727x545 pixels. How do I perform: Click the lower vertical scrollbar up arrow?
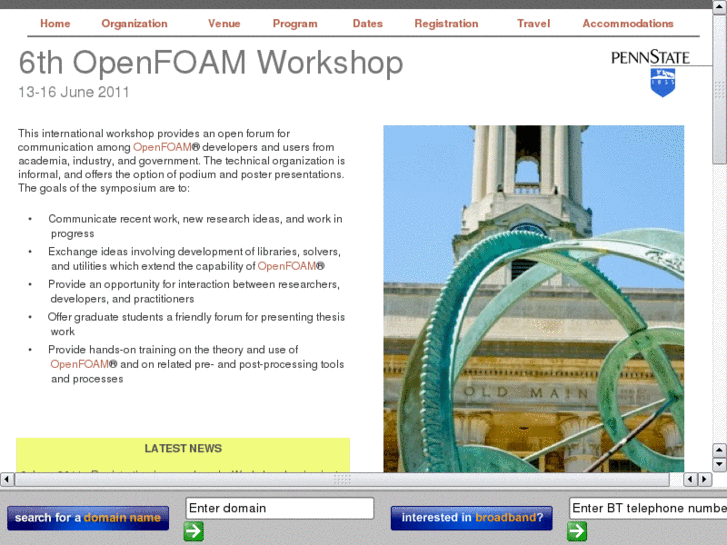tap(719, 450)
